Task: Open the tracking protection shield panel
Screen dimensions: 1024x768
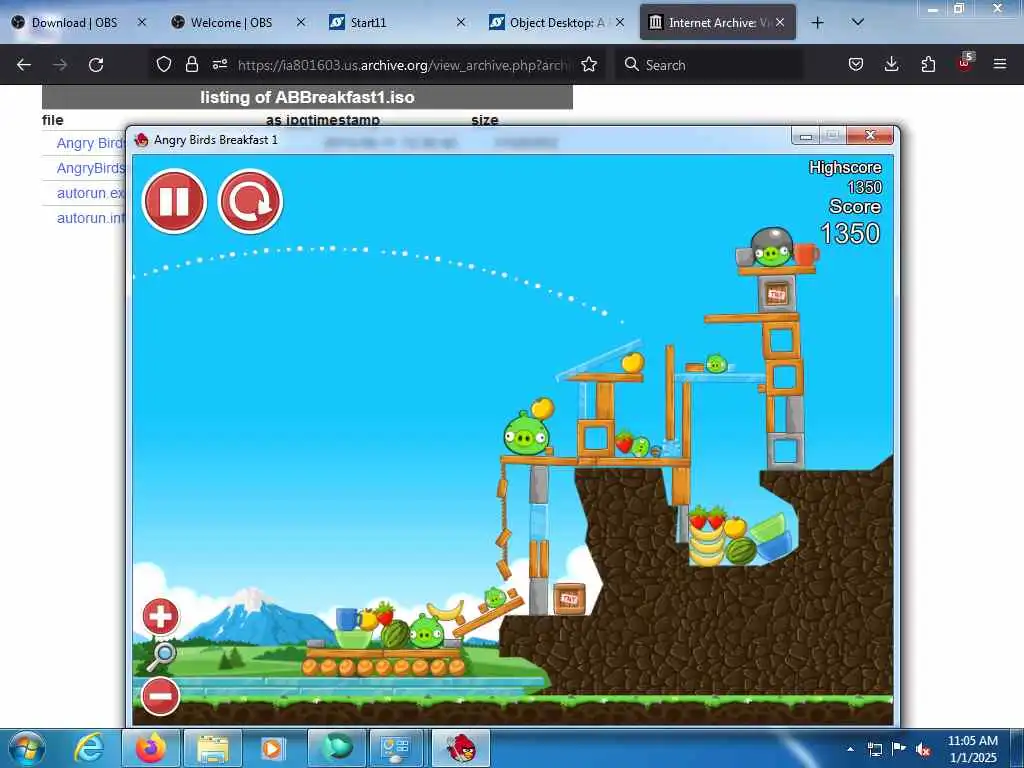Action: point(164,65)
